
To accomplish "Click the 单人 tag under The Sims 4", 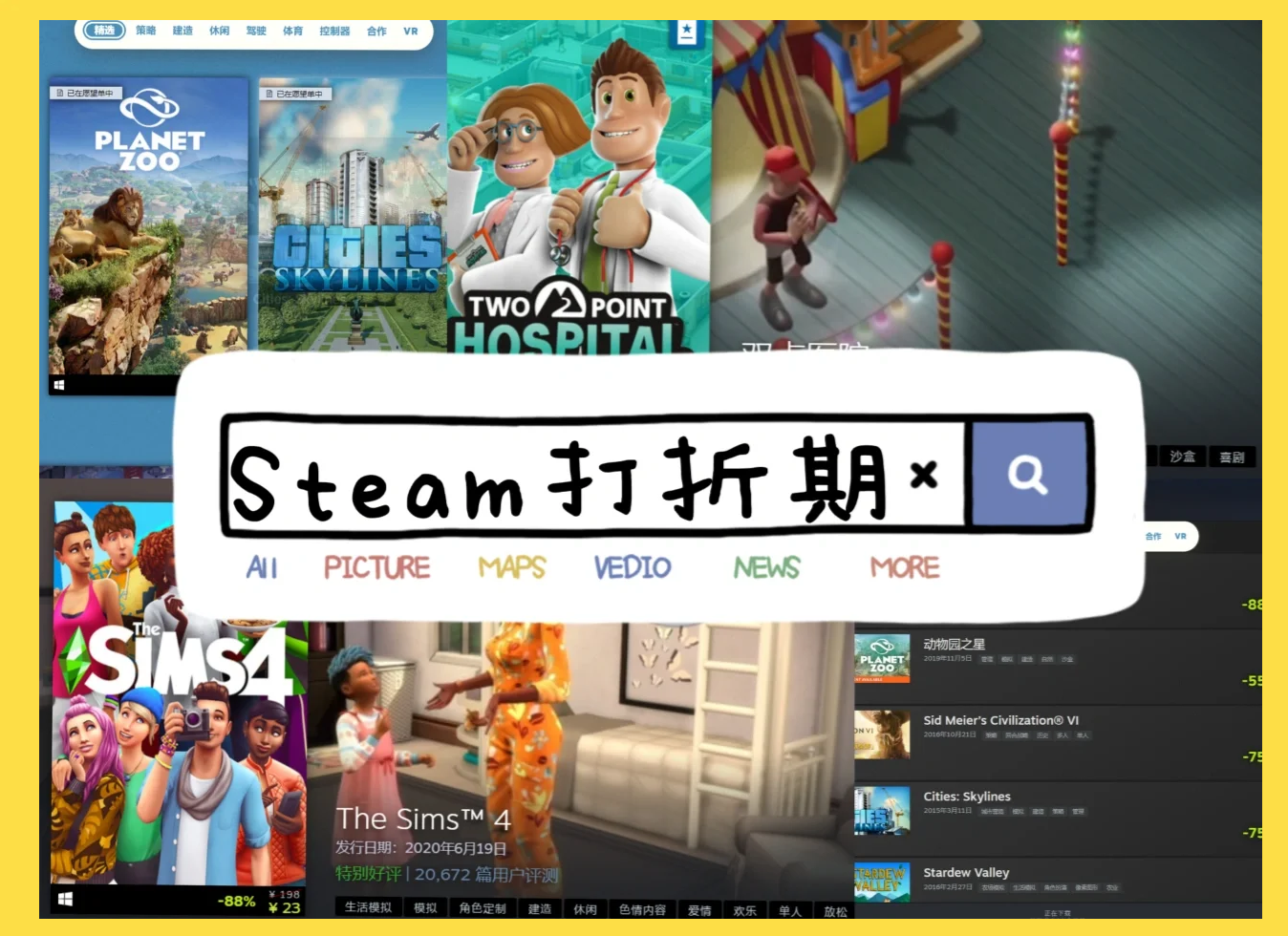I will click(x=789, y=911).
